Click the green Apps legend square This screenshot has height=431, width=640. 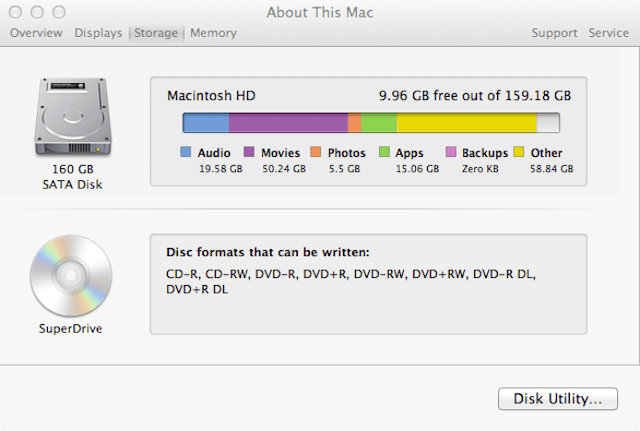pyautogui.click(x=384, y=152)
